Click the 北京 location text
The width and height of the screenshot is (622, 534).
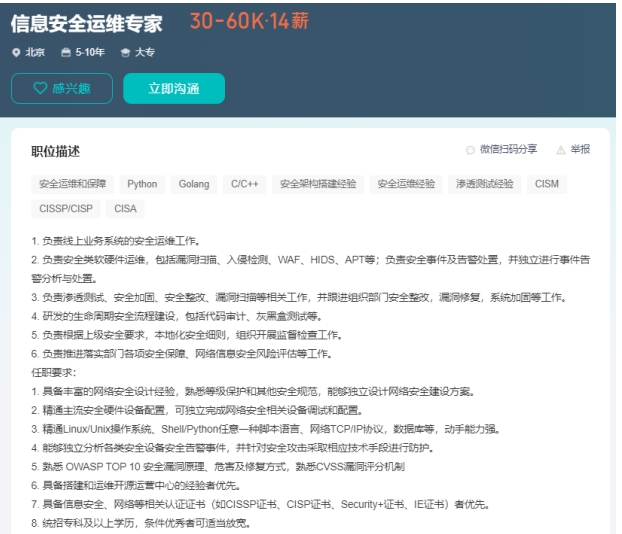[35, 52]
